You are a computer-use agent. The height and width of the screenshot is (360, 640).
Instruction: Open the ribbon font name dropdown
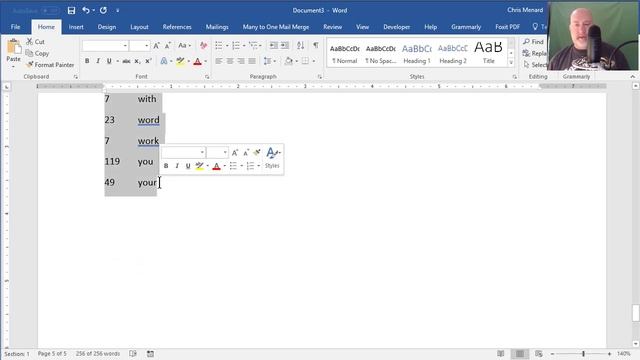pos(125,46)
